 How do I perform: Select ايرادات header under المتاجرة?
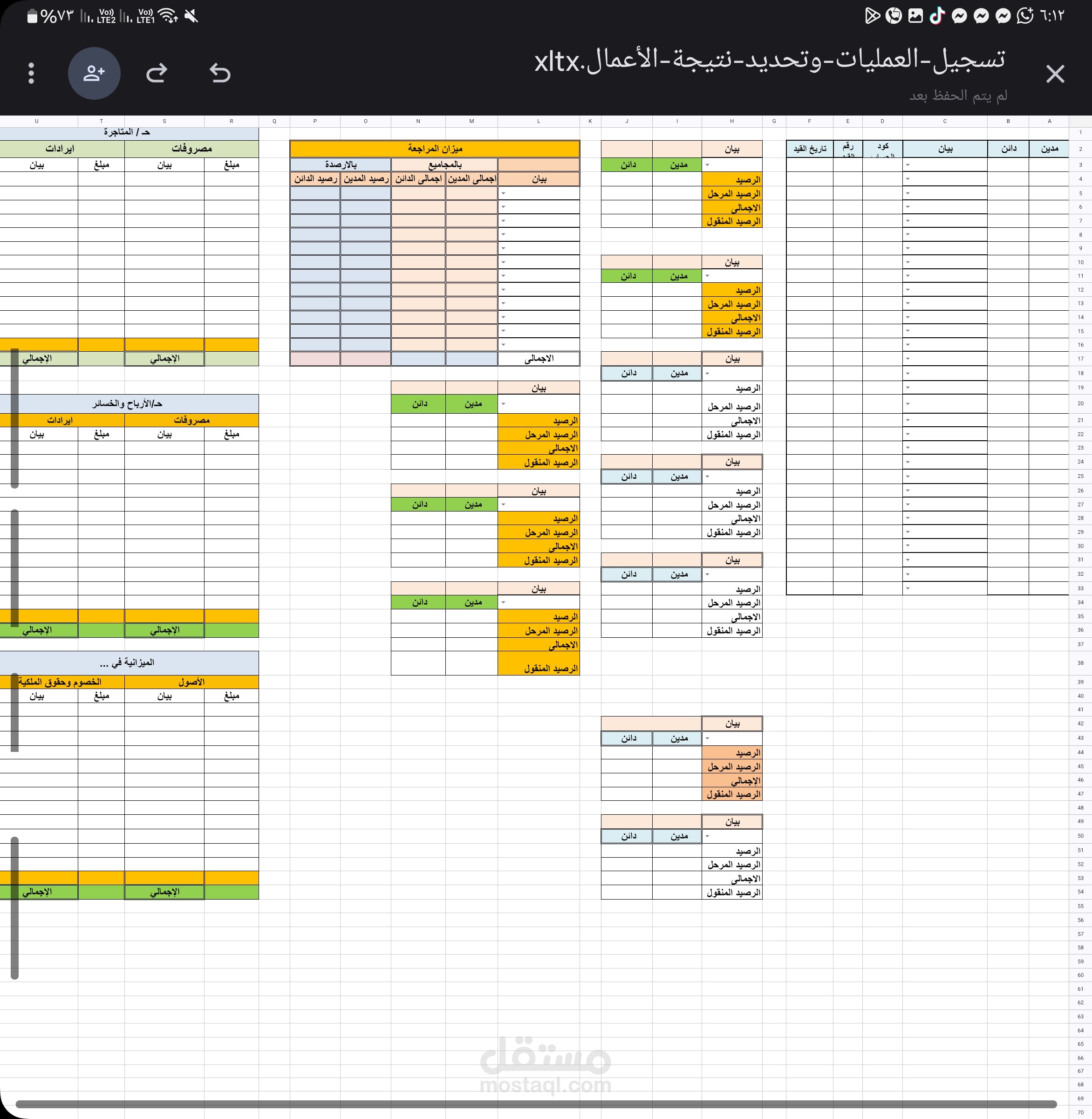tap(62, 149)
